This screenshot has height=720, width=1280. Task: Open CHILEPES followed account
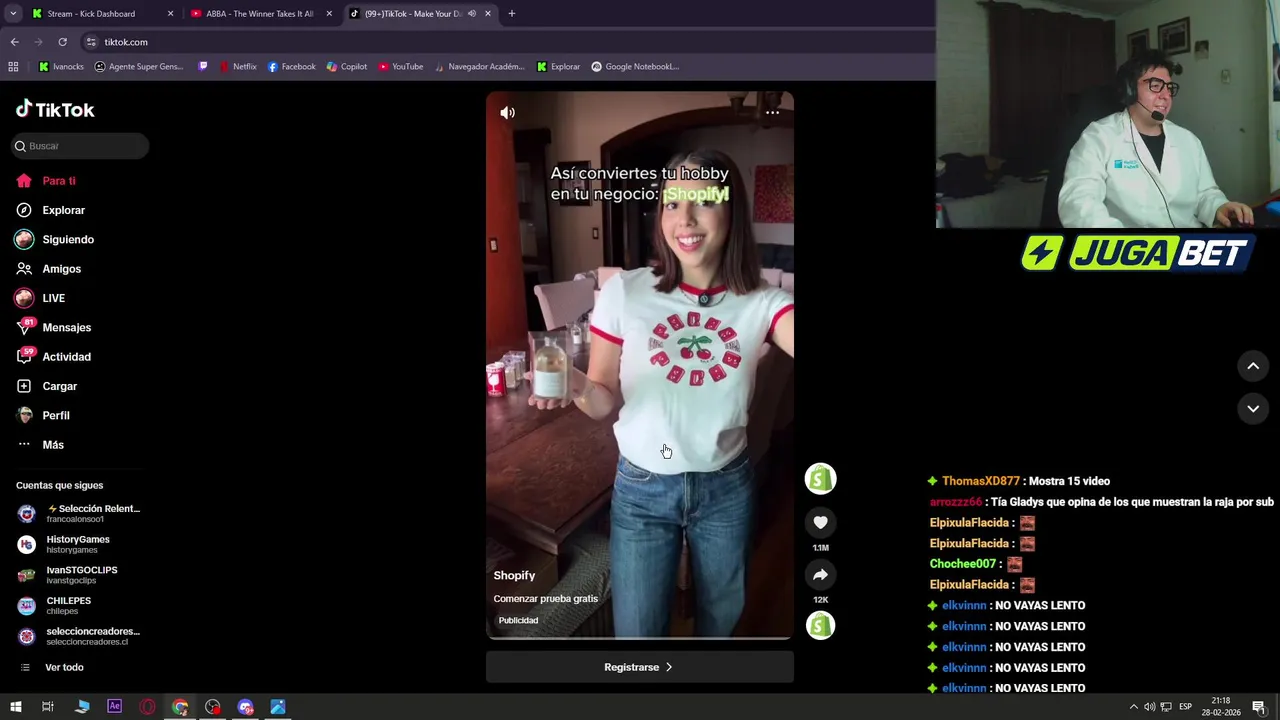click(x=80, y=605)
